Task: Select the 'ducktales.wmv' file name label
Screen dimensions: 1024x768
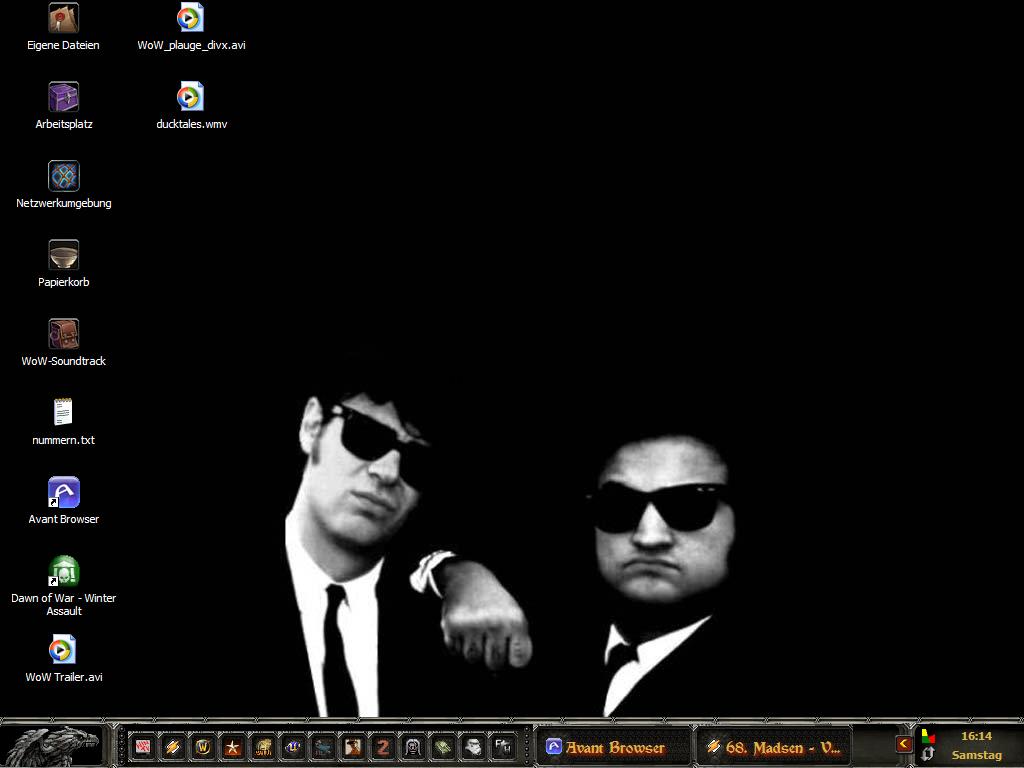Action: (x=191, y=124)
